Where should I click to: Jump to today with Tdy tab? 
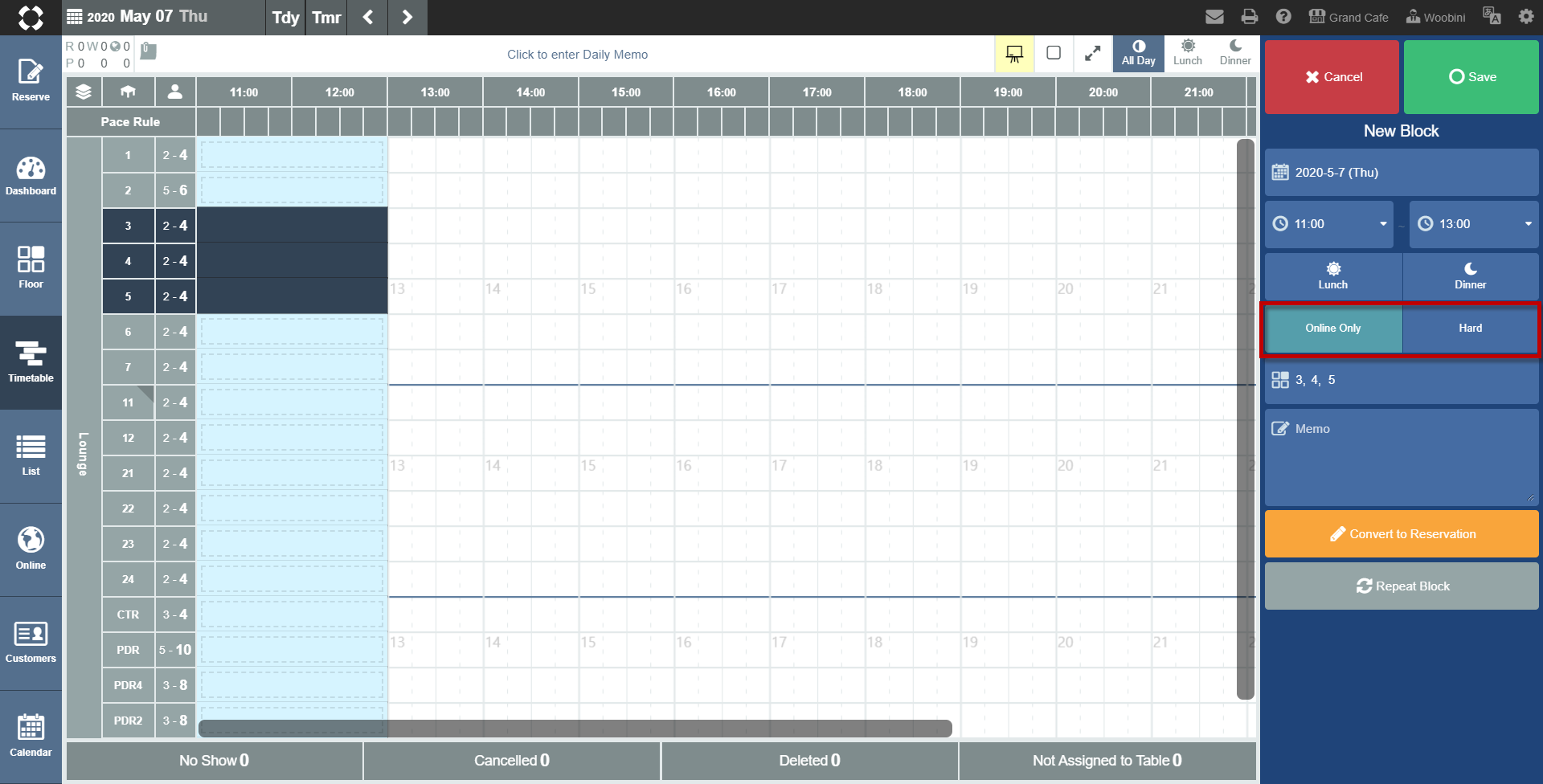tap(285, 18)
